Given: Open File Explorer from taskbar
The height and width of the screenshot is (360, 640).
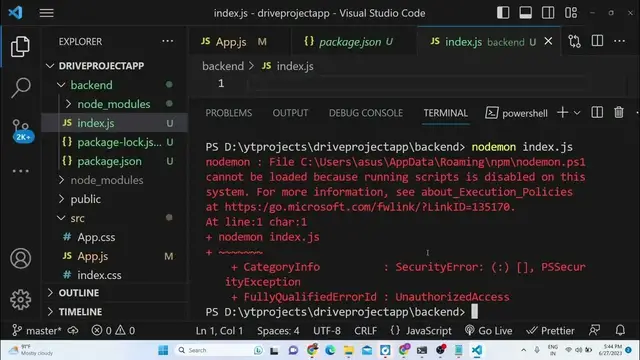Looking at the screenshot, I should 348,350.
